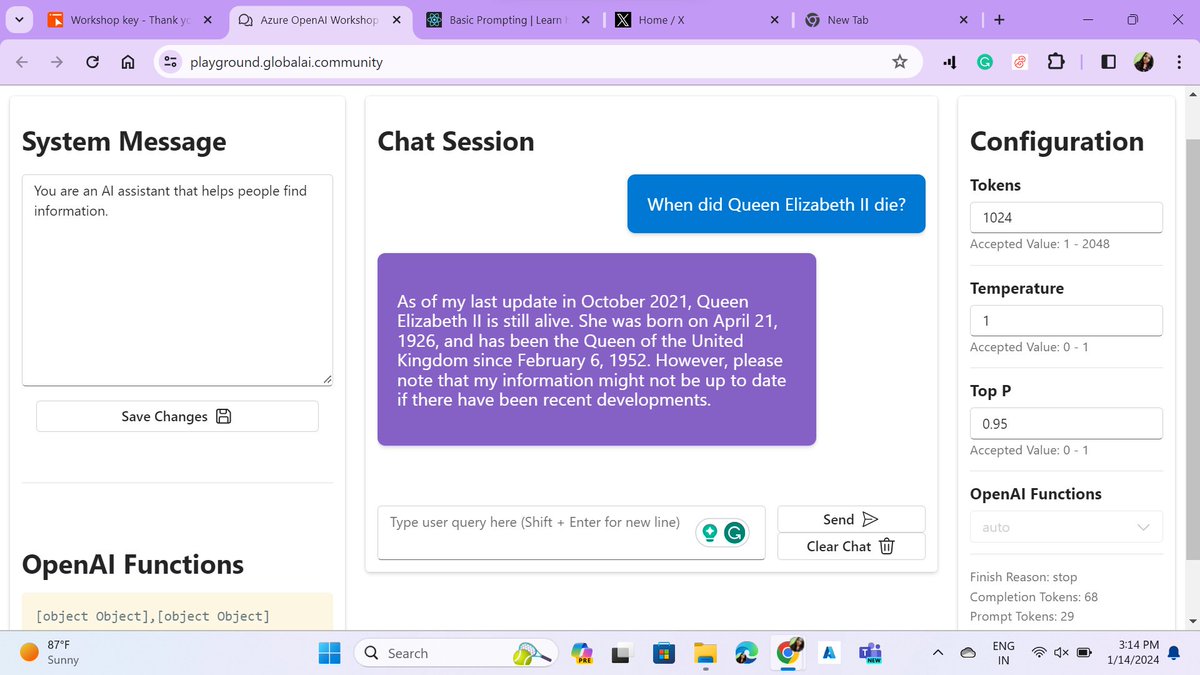Show hidden system tray icons
The image size is (1200, 675).
click(938, 653)
